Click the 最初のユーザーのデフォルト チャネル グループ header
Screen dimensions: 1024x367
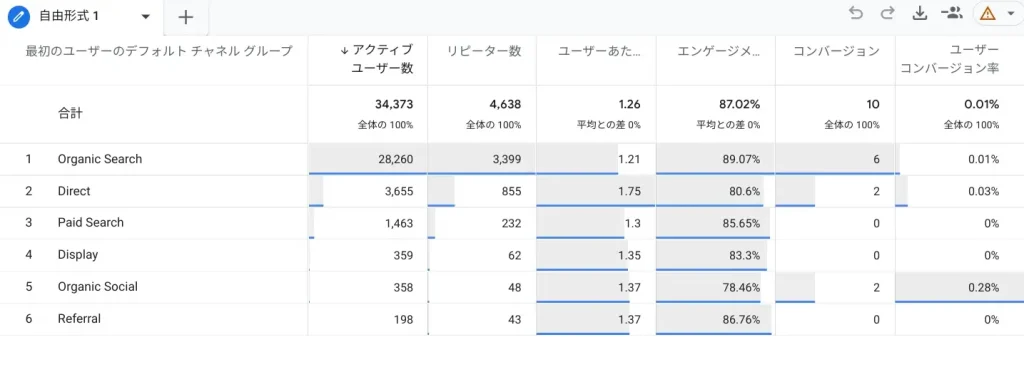point(159,51)
